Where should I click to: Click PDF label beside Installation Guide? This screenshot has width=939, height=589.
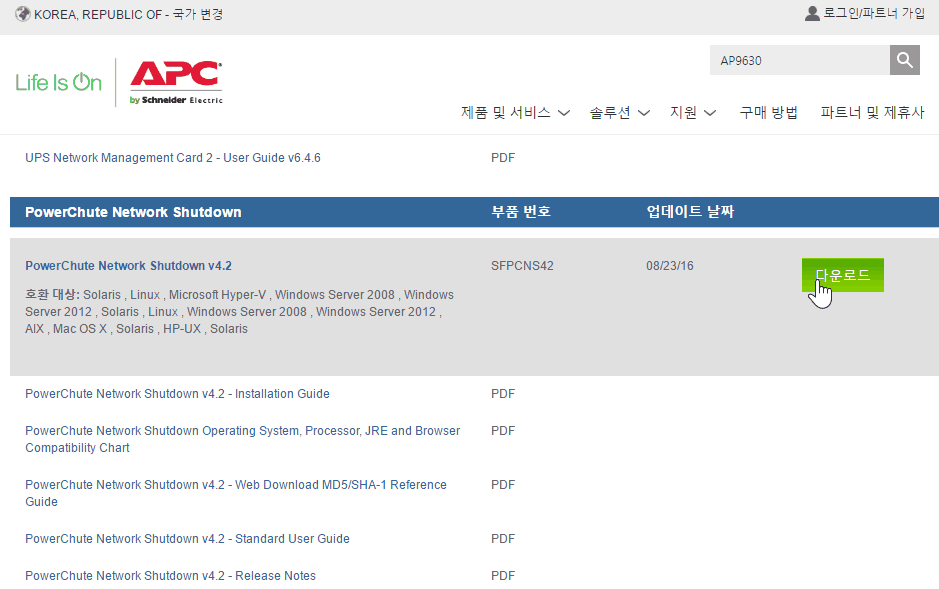pyautogui.click(x=503, y=394)
